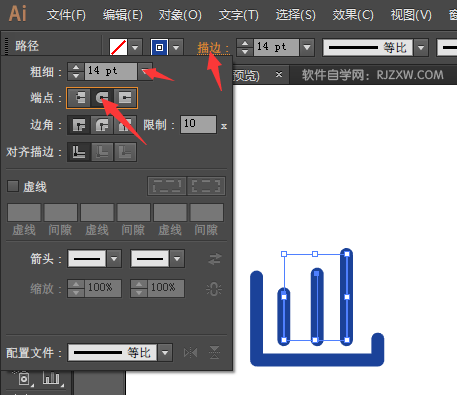This screenshot has height=395, width=457.
Task: Select the symbol sprayer tool icon
Action: 23,378
